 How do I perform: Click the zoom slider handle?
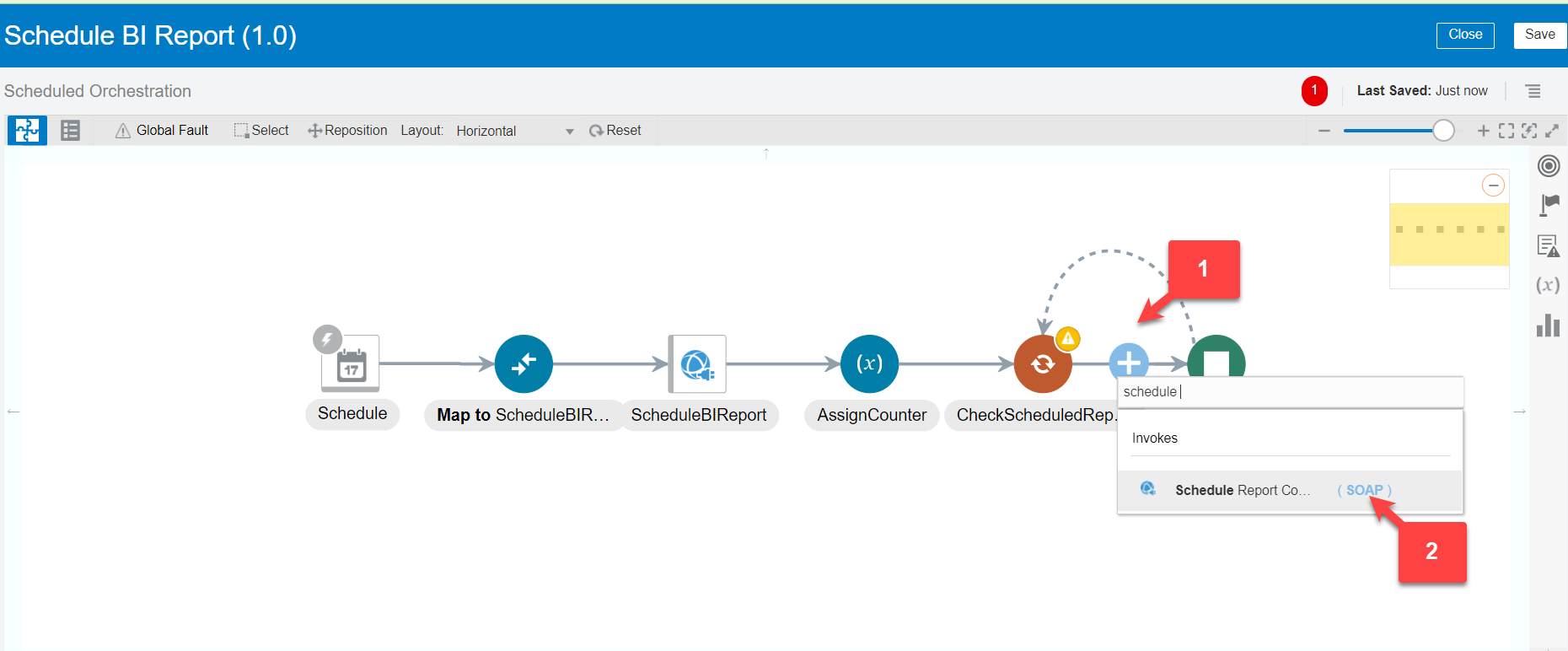click(x=1443, y=131)
